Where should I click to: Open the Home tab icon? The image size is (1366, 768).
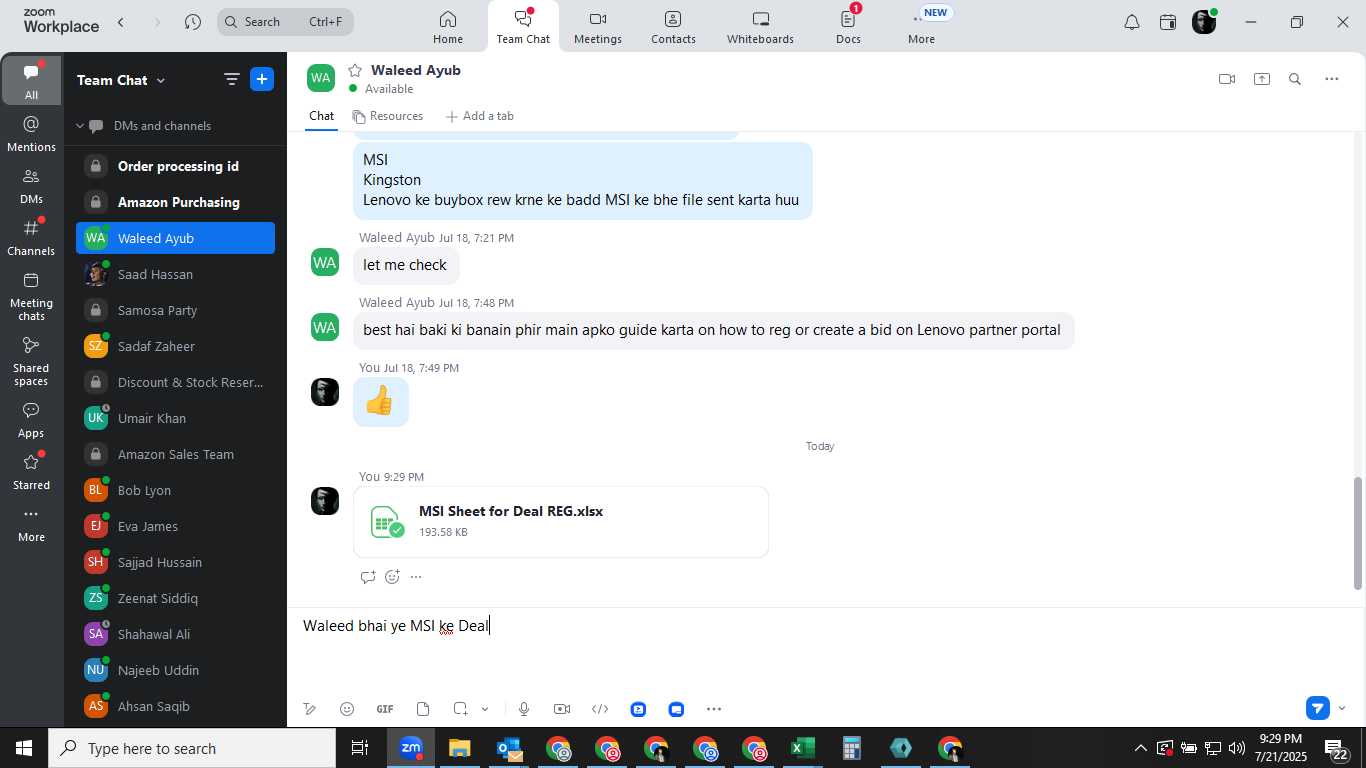pyautogui.click(x=447, y=26)
